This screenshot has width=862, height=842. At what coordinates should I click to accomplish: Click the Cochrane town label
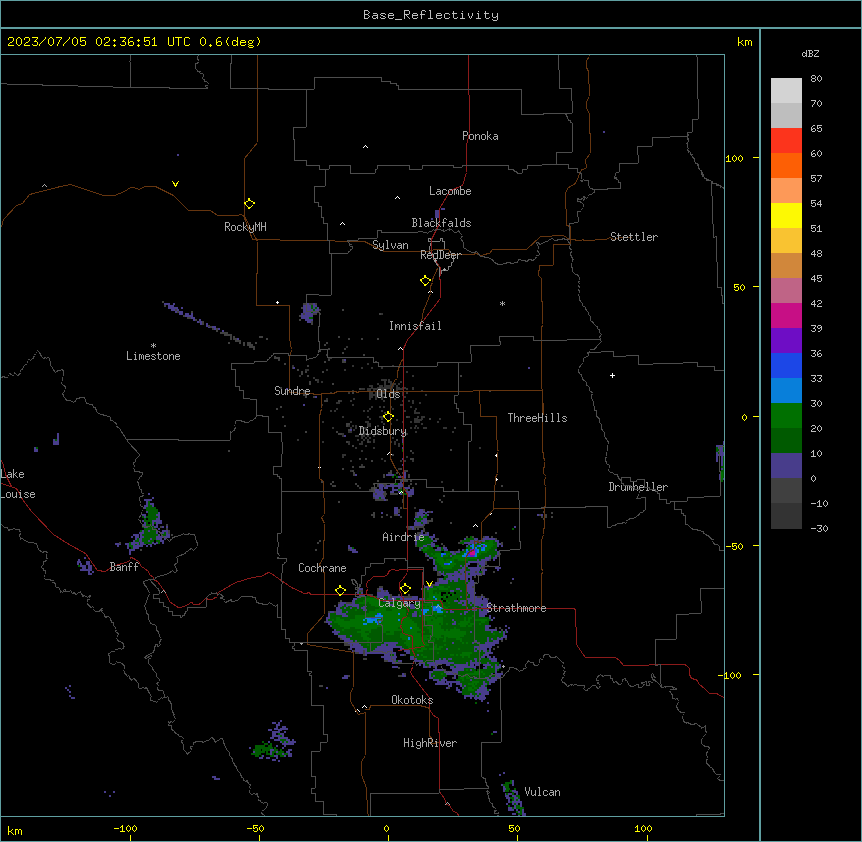322,568
